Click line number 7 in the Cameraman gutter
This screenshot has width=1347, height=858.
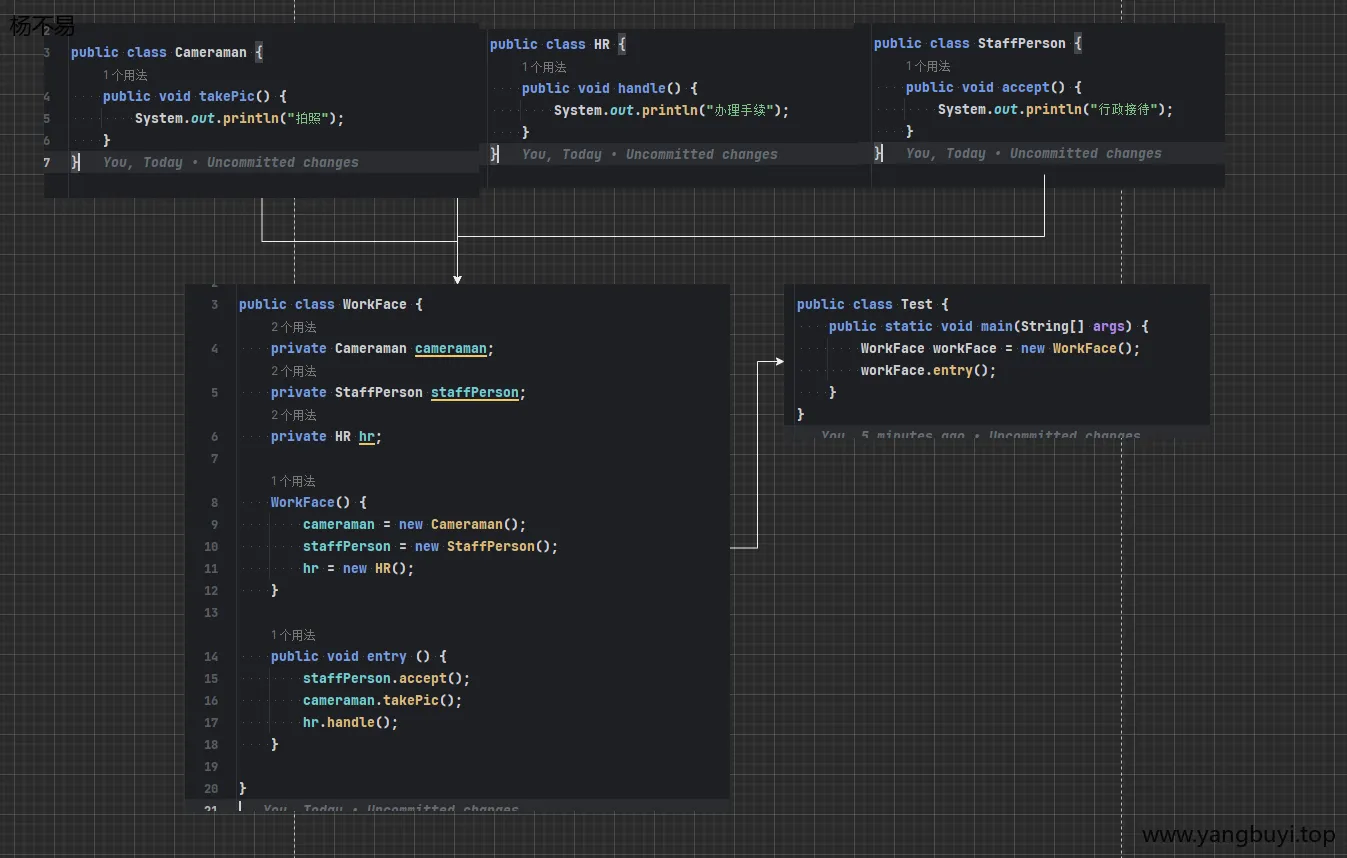(x=47, y=162)
